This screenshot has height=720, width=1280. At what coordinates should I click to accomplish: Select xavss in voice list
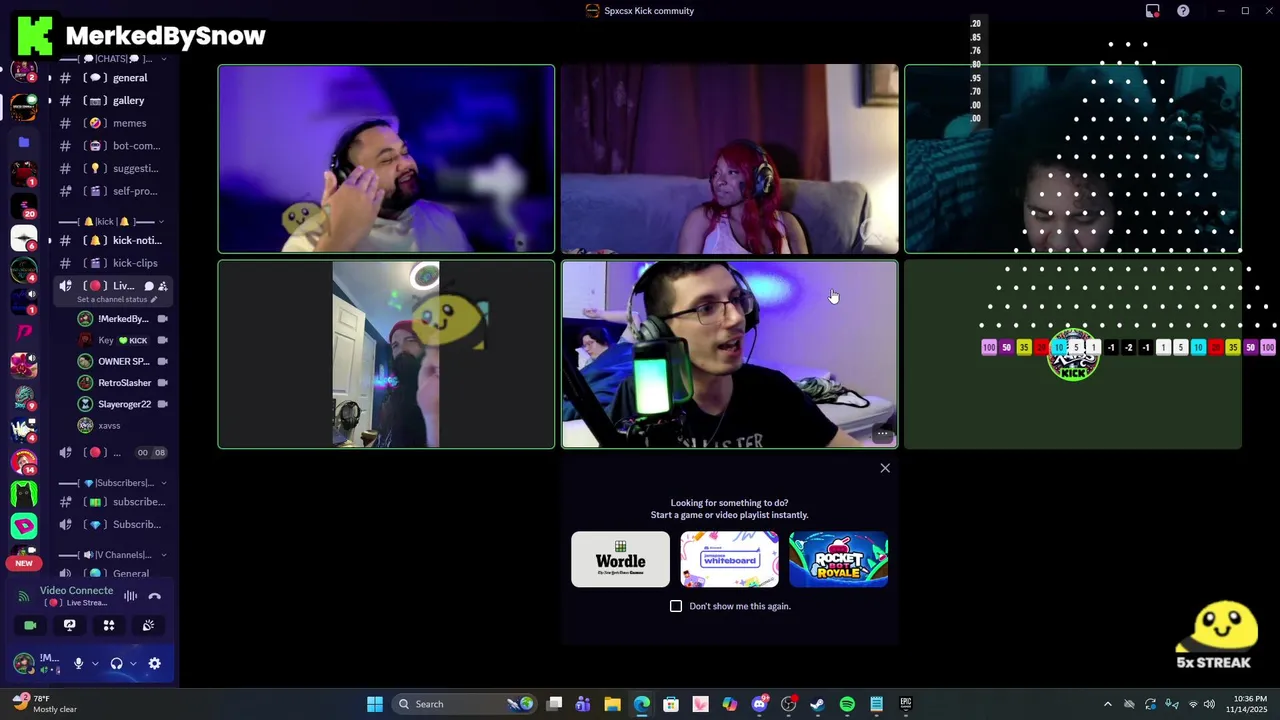tap(122, 425)
